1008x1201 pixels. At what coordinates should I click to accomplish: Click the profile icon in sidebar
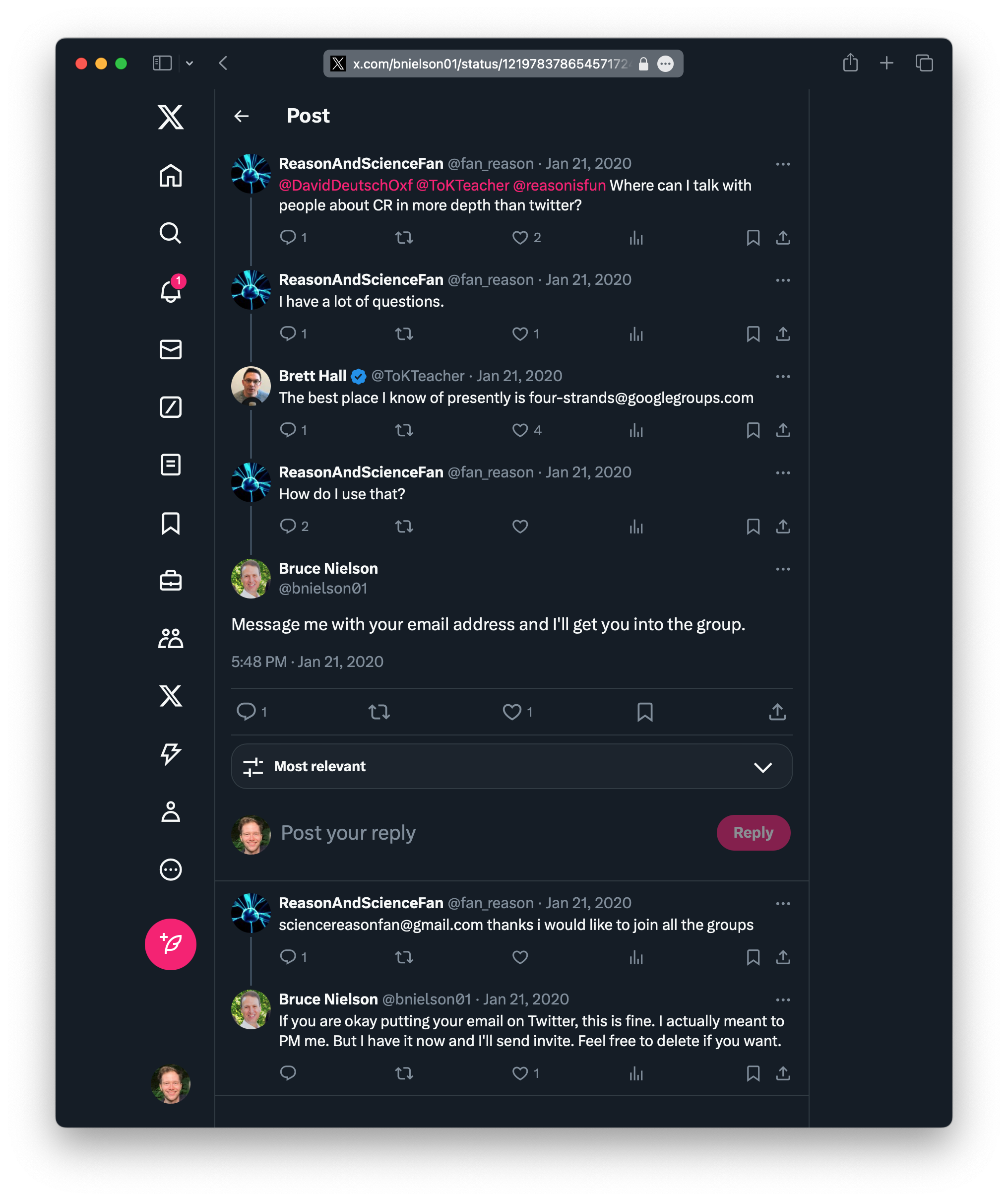click(171, 812)
